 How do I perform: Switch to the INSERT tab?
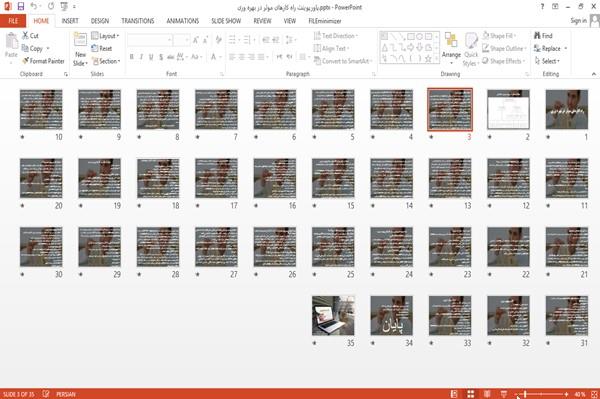70,21
